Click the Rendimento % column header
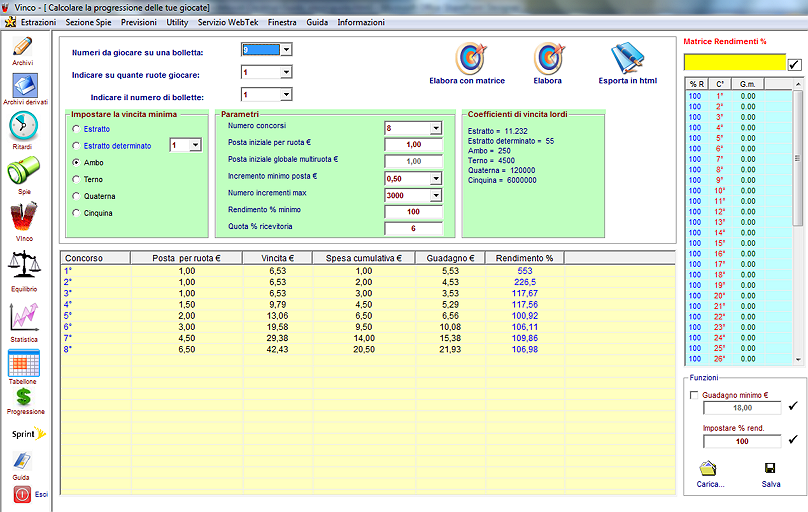Screen dimensions: 808x512 point(525,258)
